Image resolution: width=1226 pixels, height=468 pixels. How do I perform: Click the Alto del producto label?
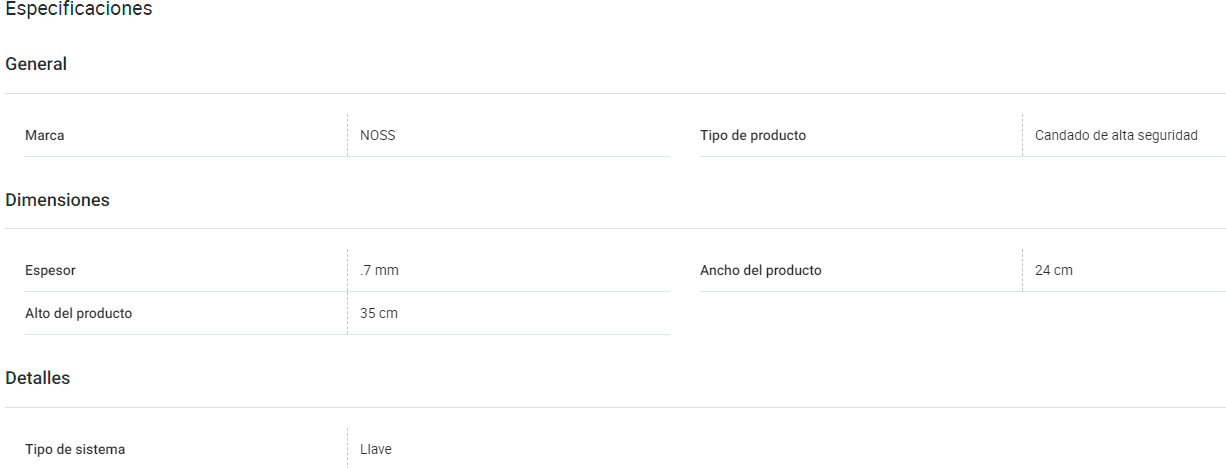pos(79,313)
